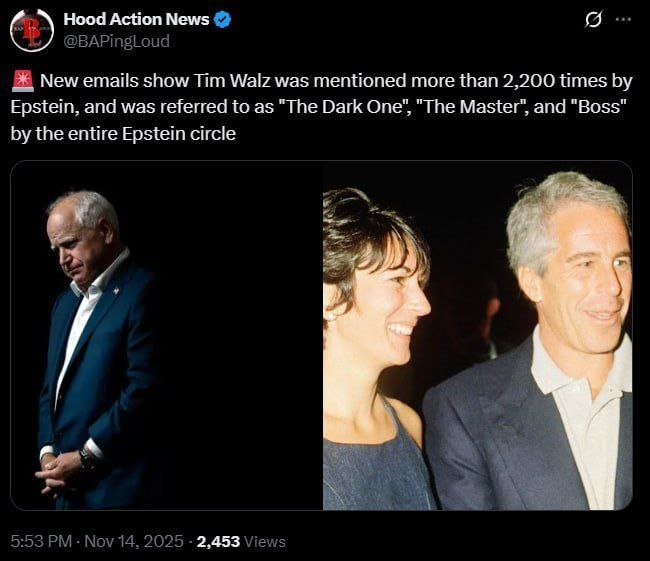Click the blue verified checkmark badge
Viewport: 650px width, 561px height.
[x=222, y=19]
